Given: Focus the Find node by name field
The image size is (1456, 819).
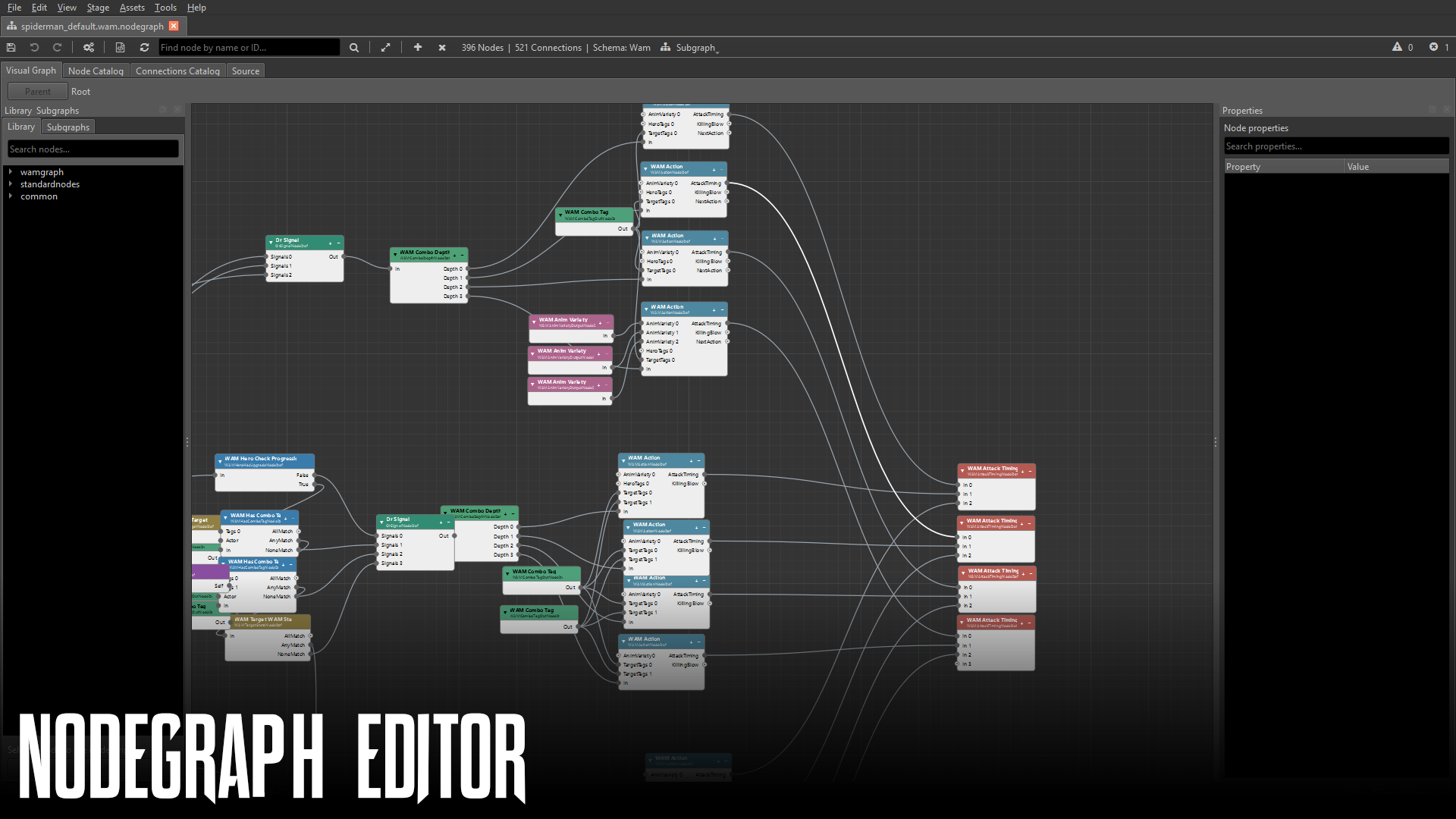Looking at the screenshot, I should pyautogui.click(x=249, y=48).
